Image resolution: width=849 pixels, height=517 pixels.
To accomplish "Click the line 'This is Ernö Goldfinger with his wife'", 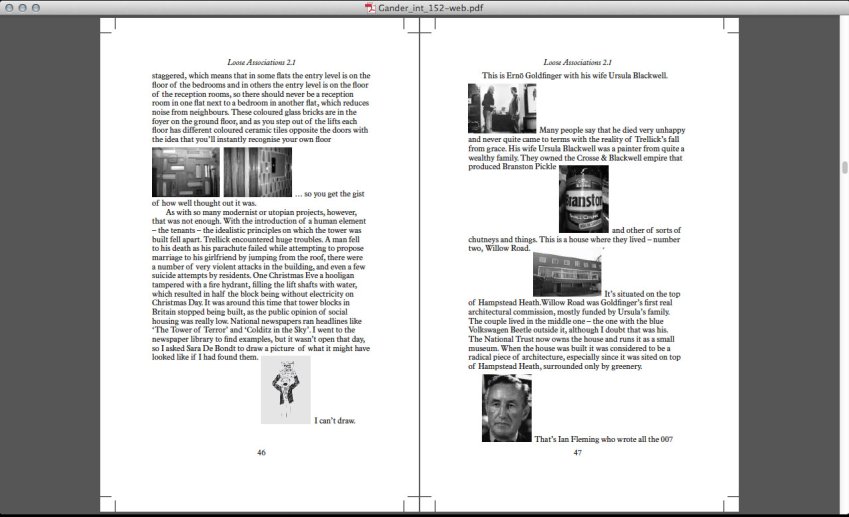I will pyautogui.click(x=575, y=76).
